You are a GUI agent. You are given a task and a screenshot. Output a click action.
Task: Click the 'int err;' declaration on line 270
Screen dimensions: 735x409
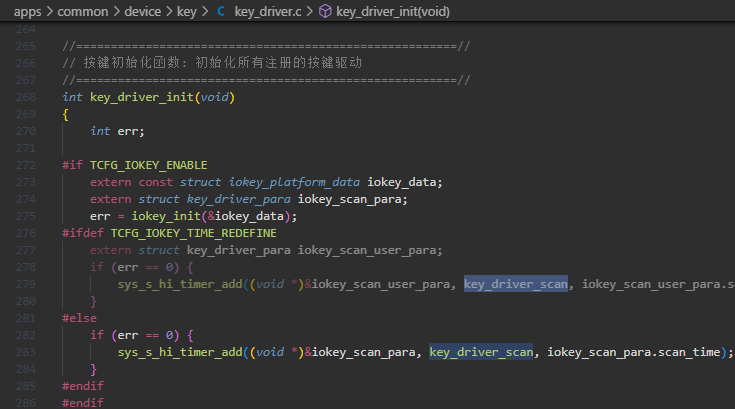[117, 131]
